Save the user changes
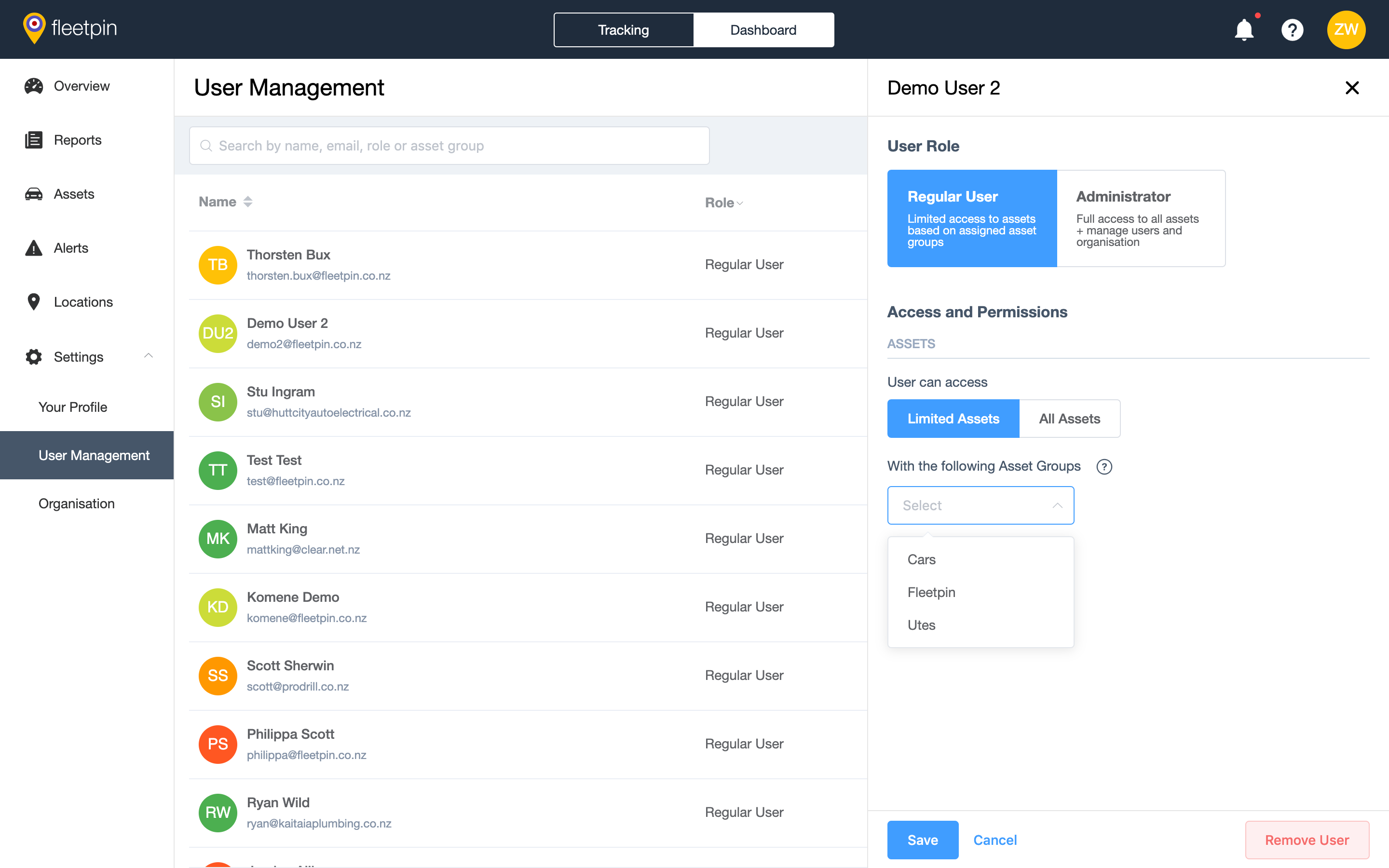This screenshot has width=1389, height=868. tap(922, 840)
